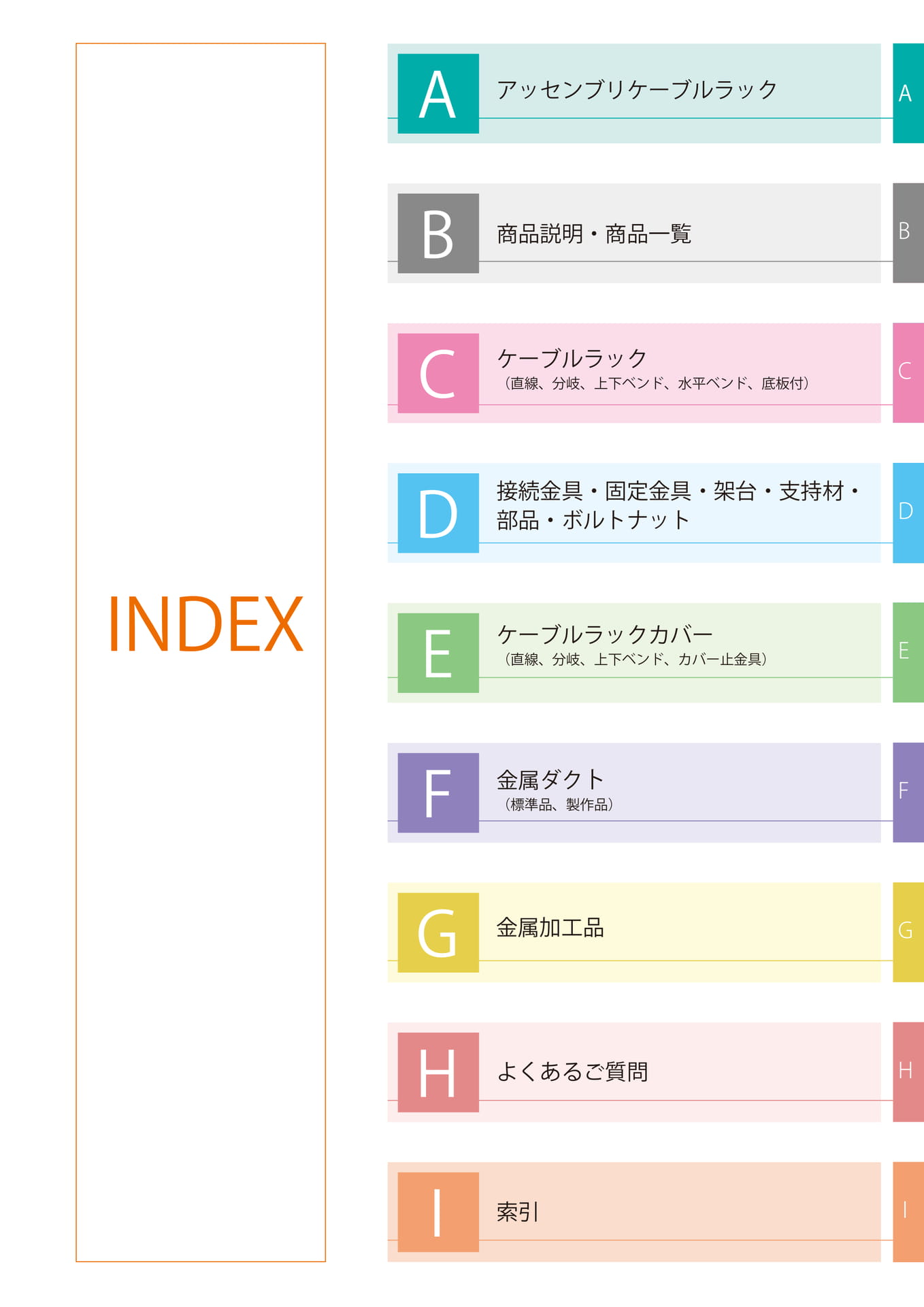Click the gray letter B icon
924x1307 pixels.
(438, 233)
